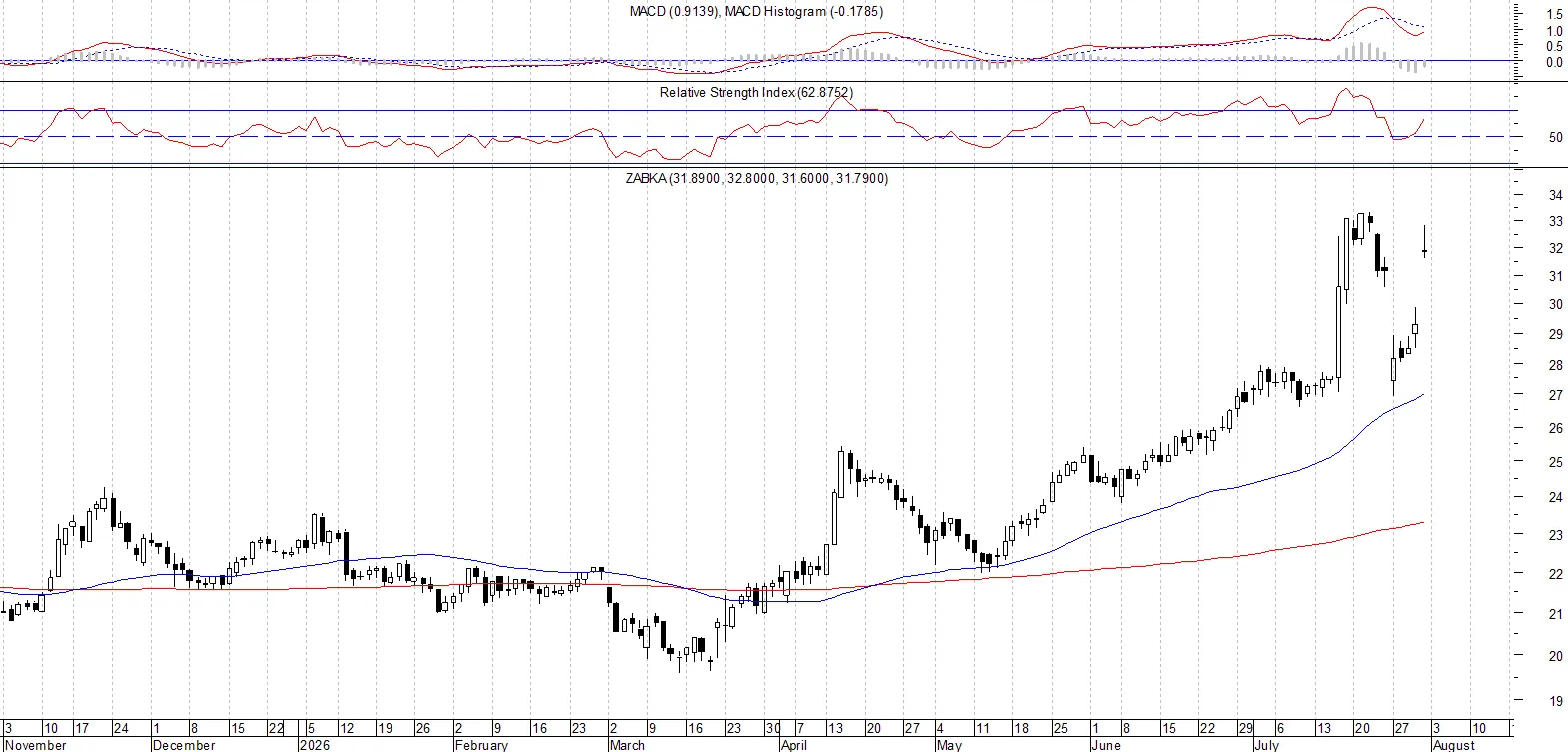The width and height of the screenshot is (1568, 752).
Task: Select the August month label
Action: (1453, 745)
